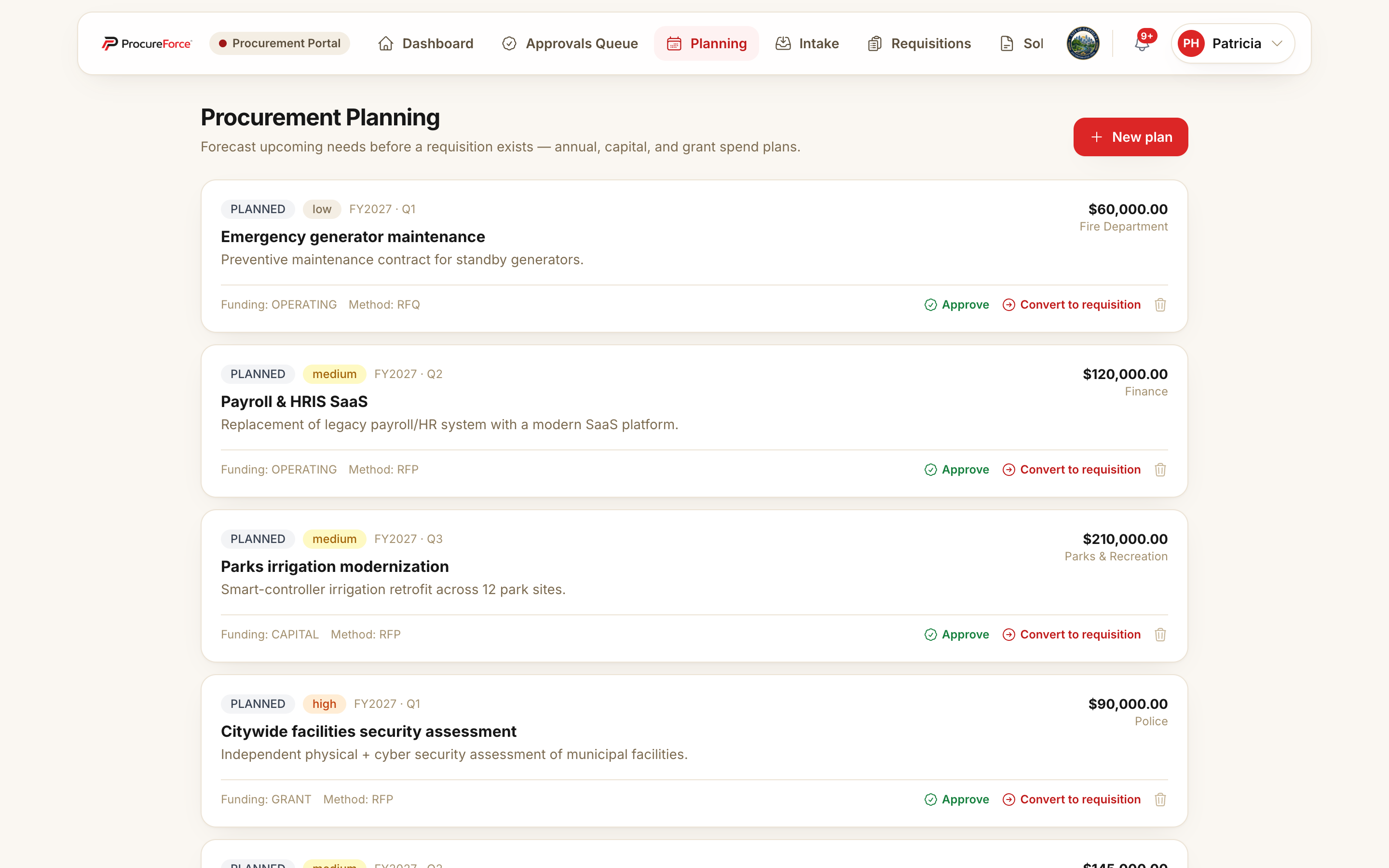Click Funding: GRANT text

click(x=266, y=799)
